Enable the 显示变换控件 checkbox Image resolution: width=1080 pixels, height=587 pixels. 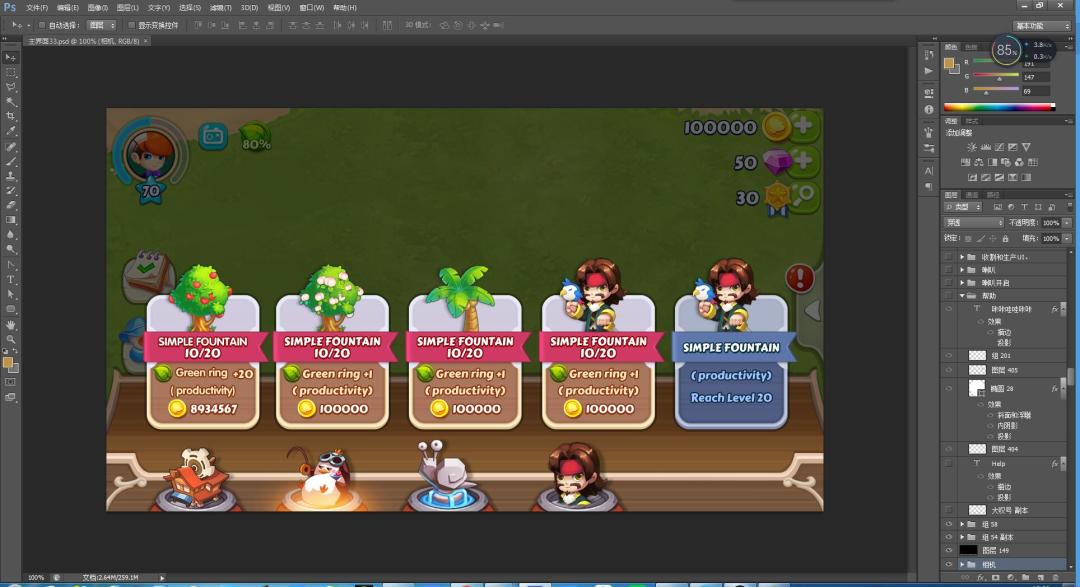131,25
